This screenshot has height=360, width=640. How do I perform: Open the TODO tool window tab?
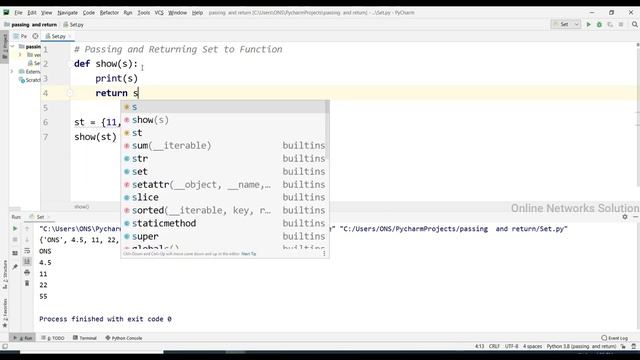pyautogui.click(x=53, y=338)
